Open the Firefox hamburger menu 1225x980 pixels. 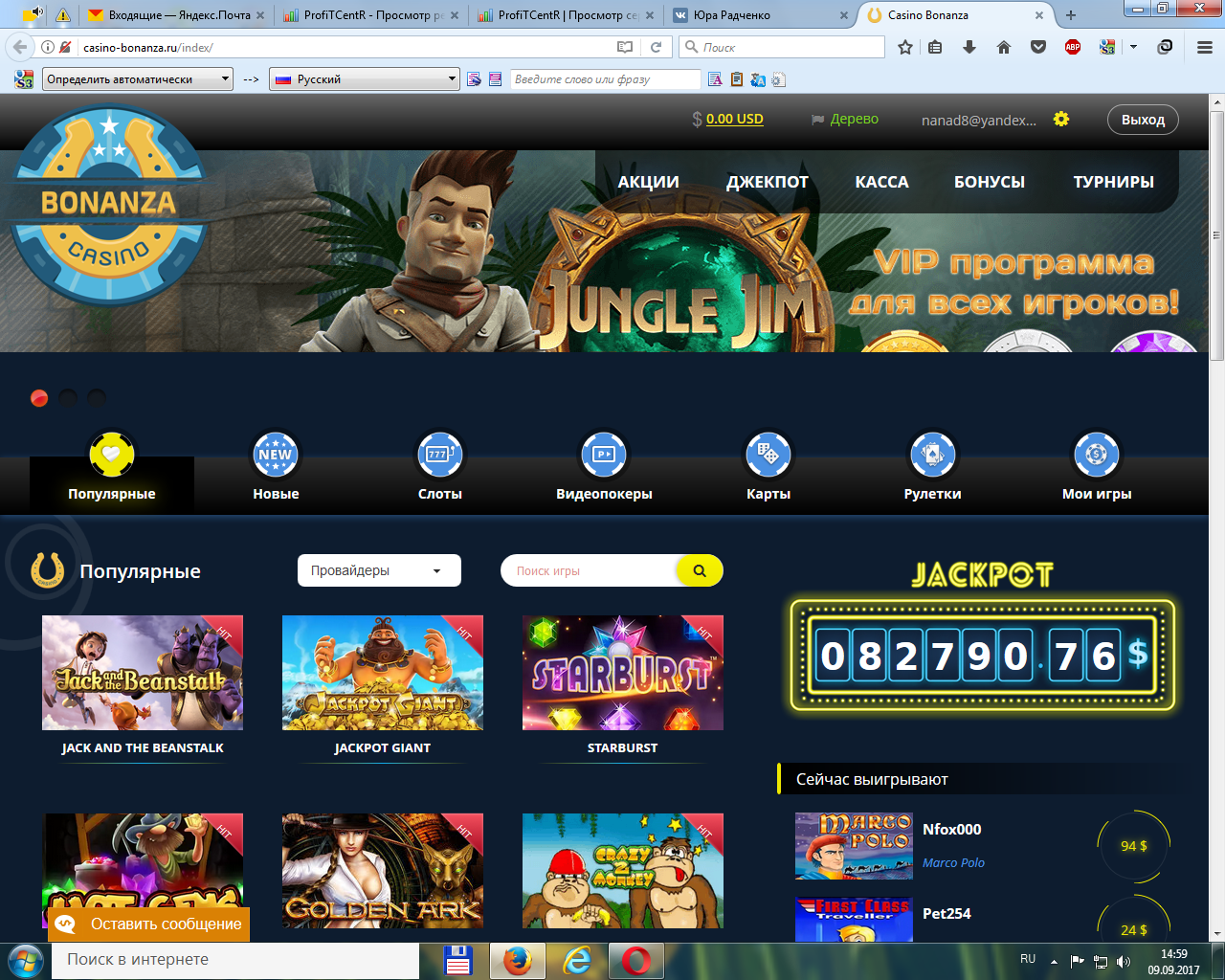(1205, 47)
